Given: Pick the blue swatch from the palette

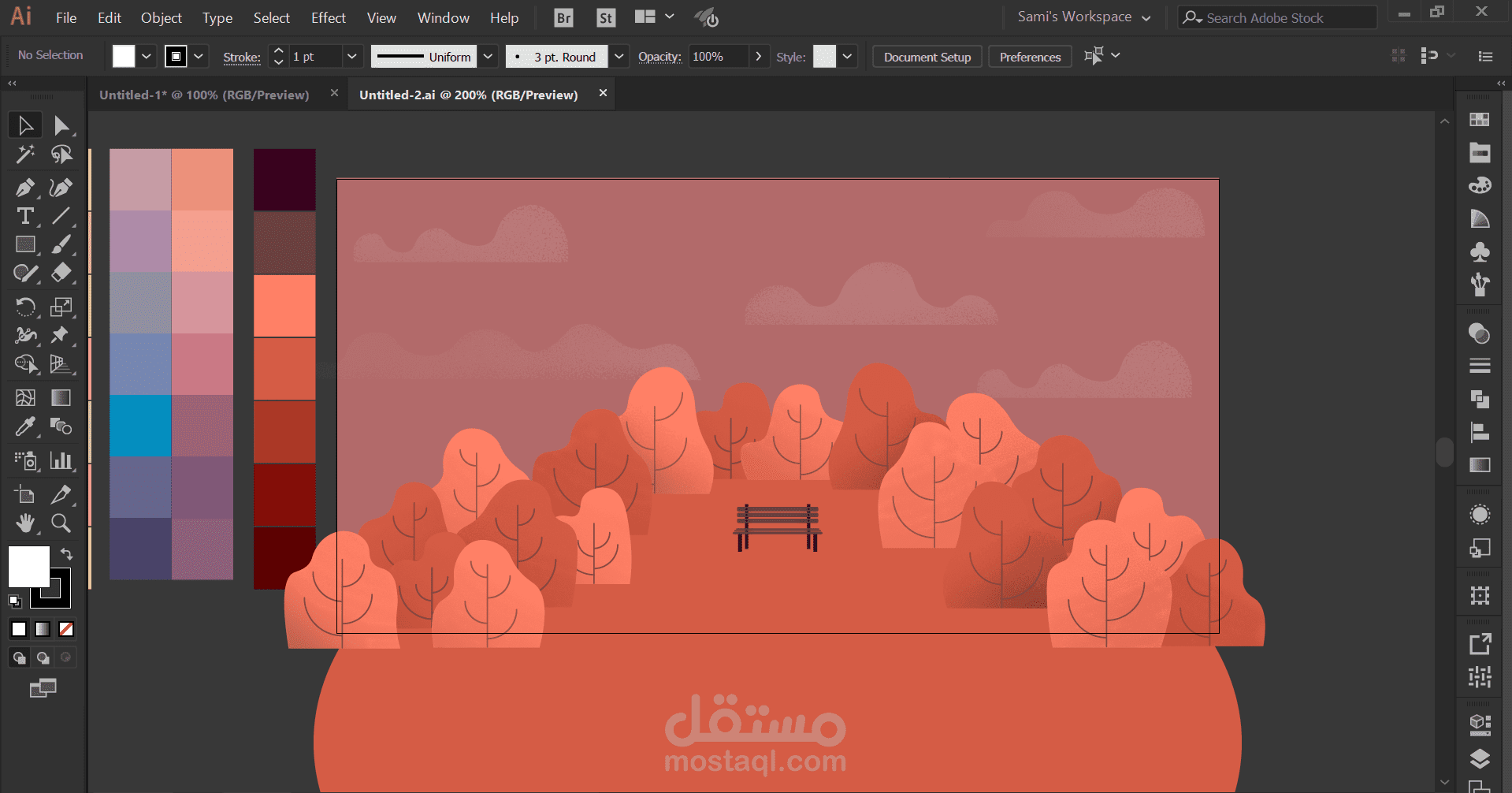Looking at the screenshot, I should pos(140,426).
